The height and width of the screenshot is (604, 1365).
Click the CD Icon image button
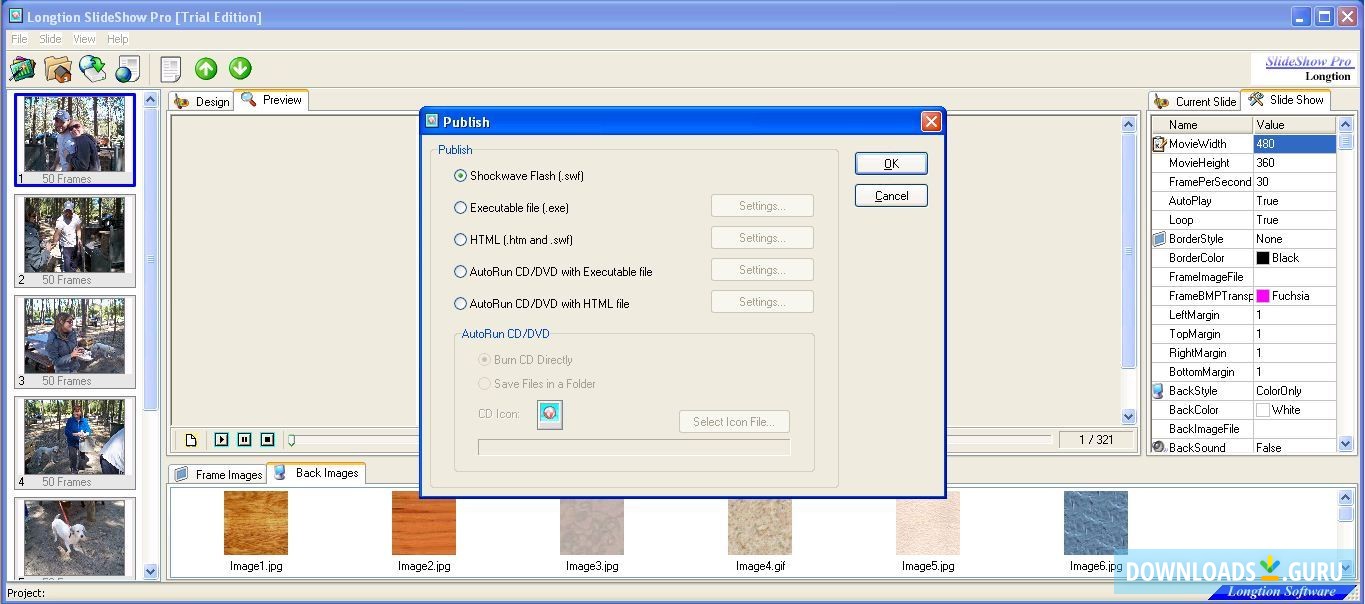click(550, 414)
